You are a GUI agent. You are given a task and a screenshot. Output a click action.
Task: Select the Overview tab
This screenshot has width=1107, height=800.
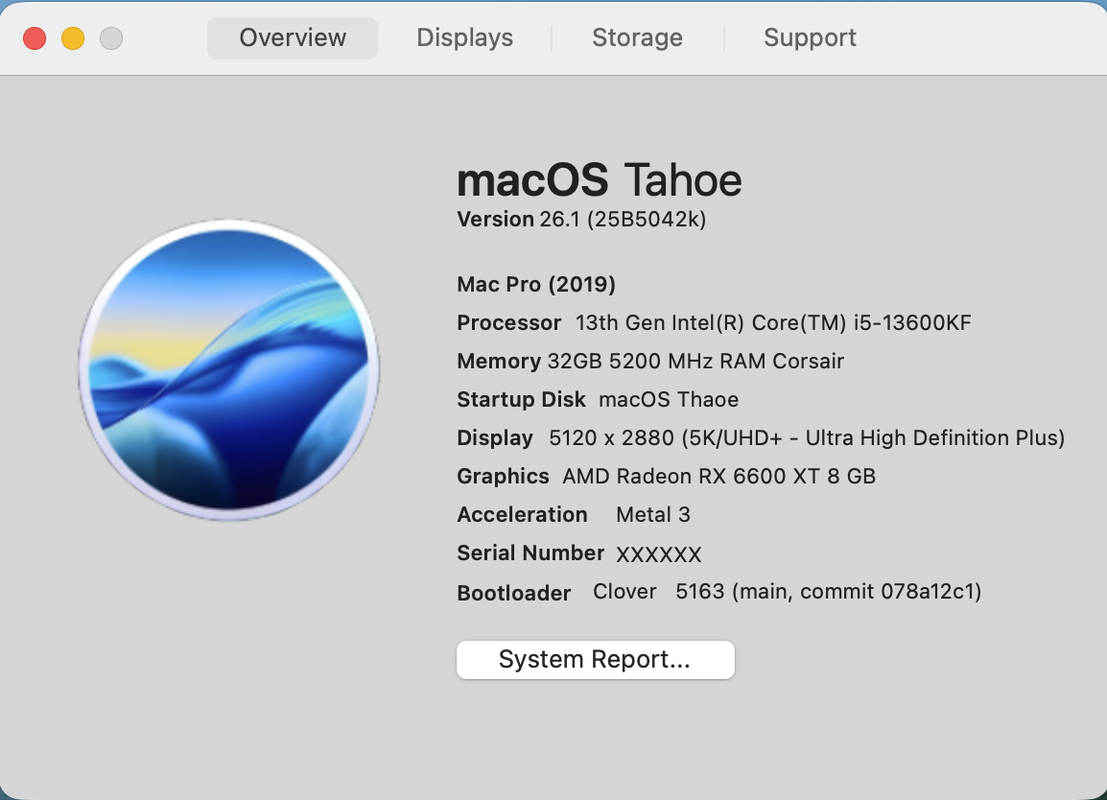(x=292, y=38)
